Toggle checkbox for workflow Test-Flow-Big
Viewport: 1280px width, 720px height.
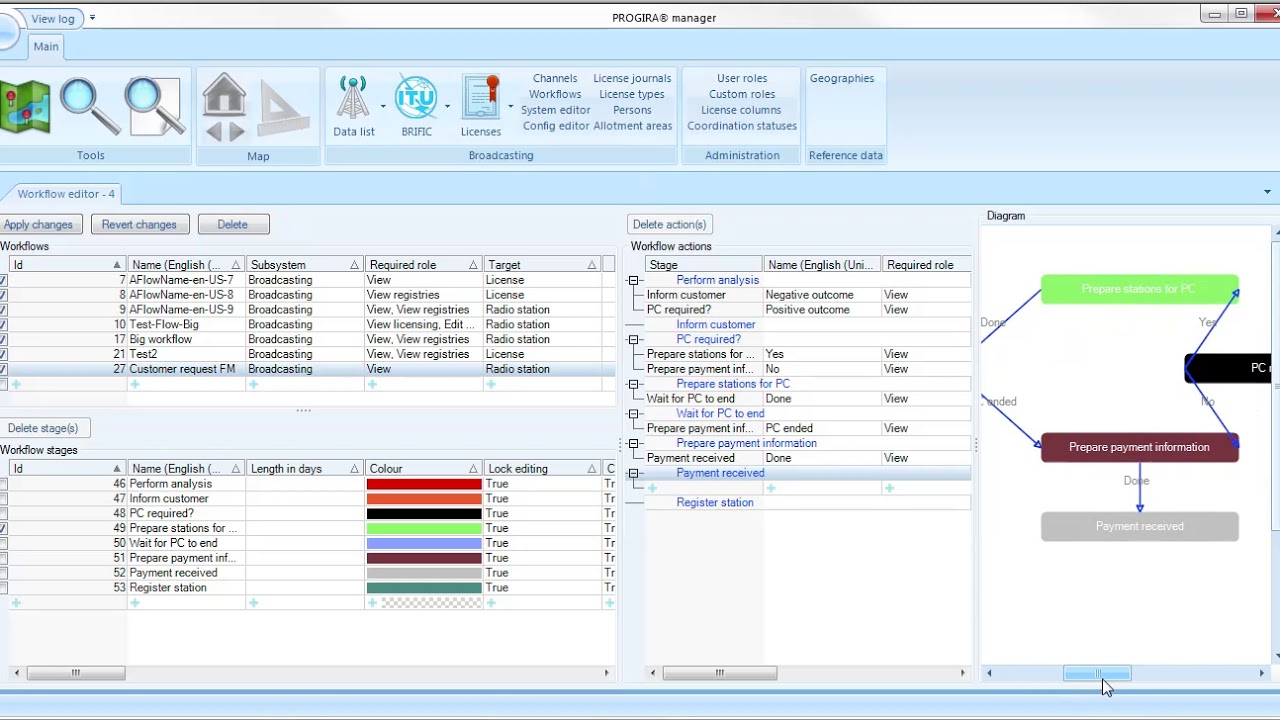click(3, 325)
